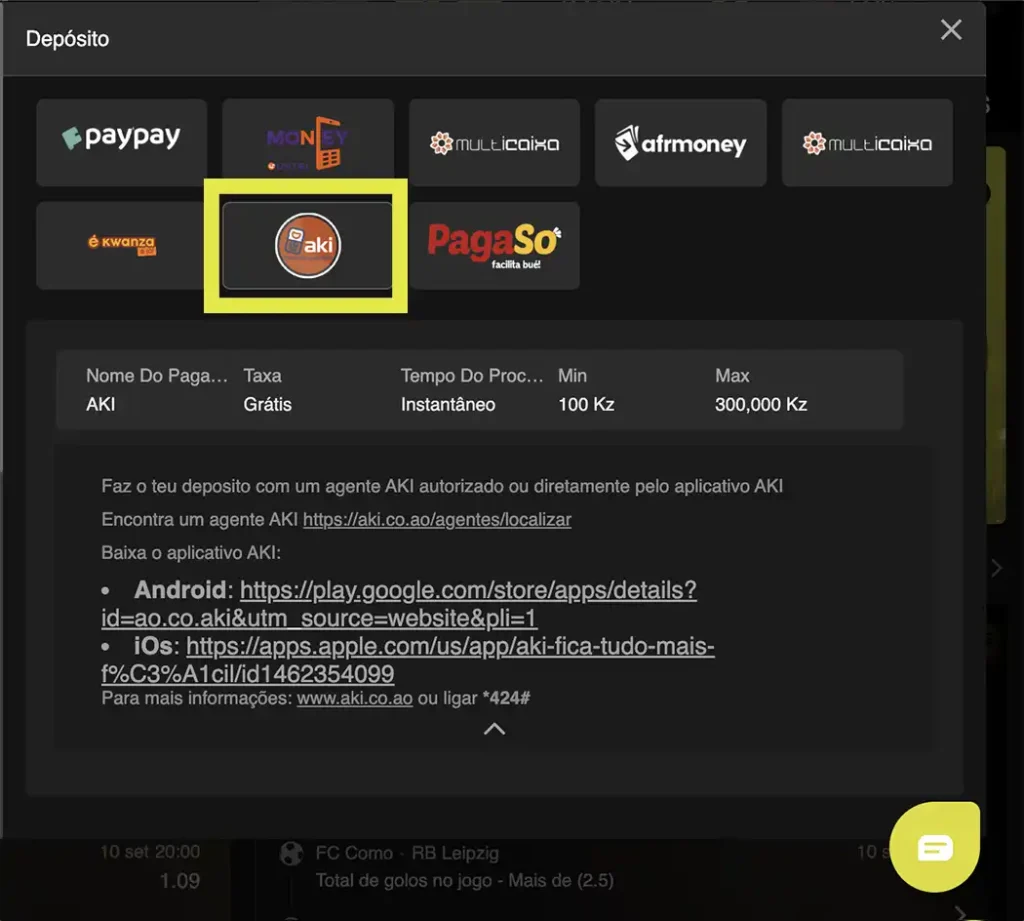Select the paypay payment method
This screenshot has height=921, width=1024.
121,142
